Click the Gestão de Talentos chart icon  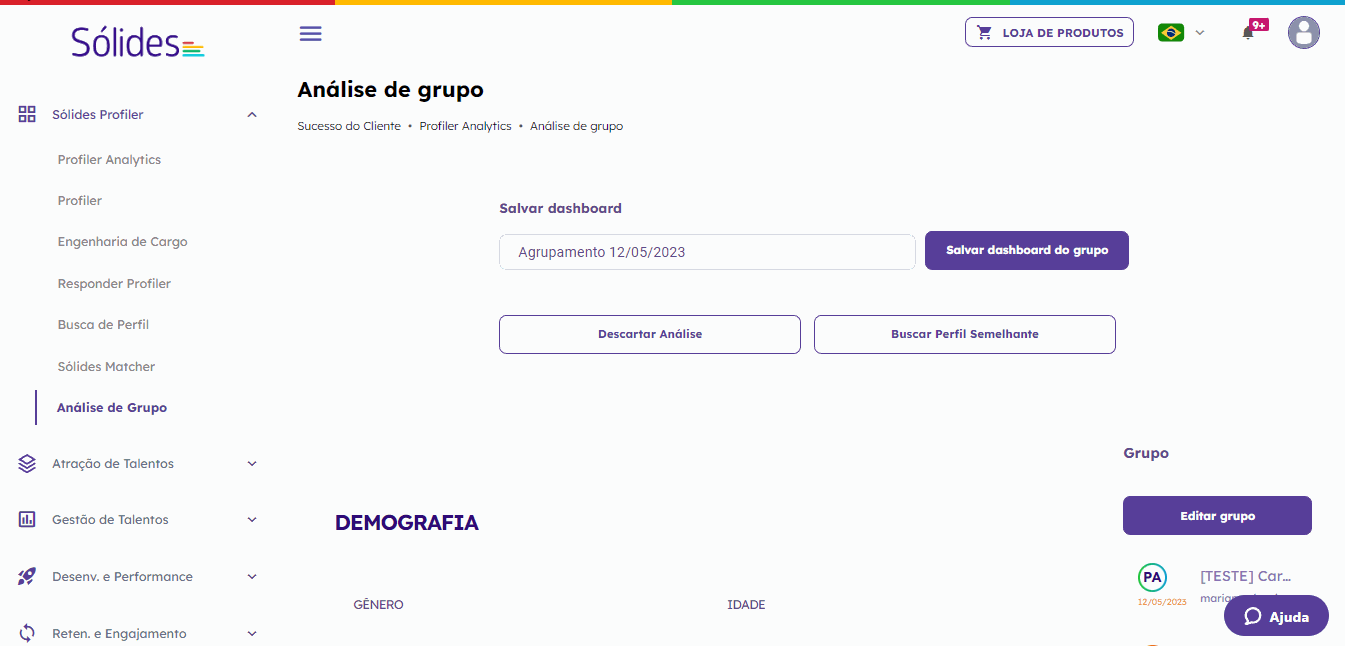[28, 520]
